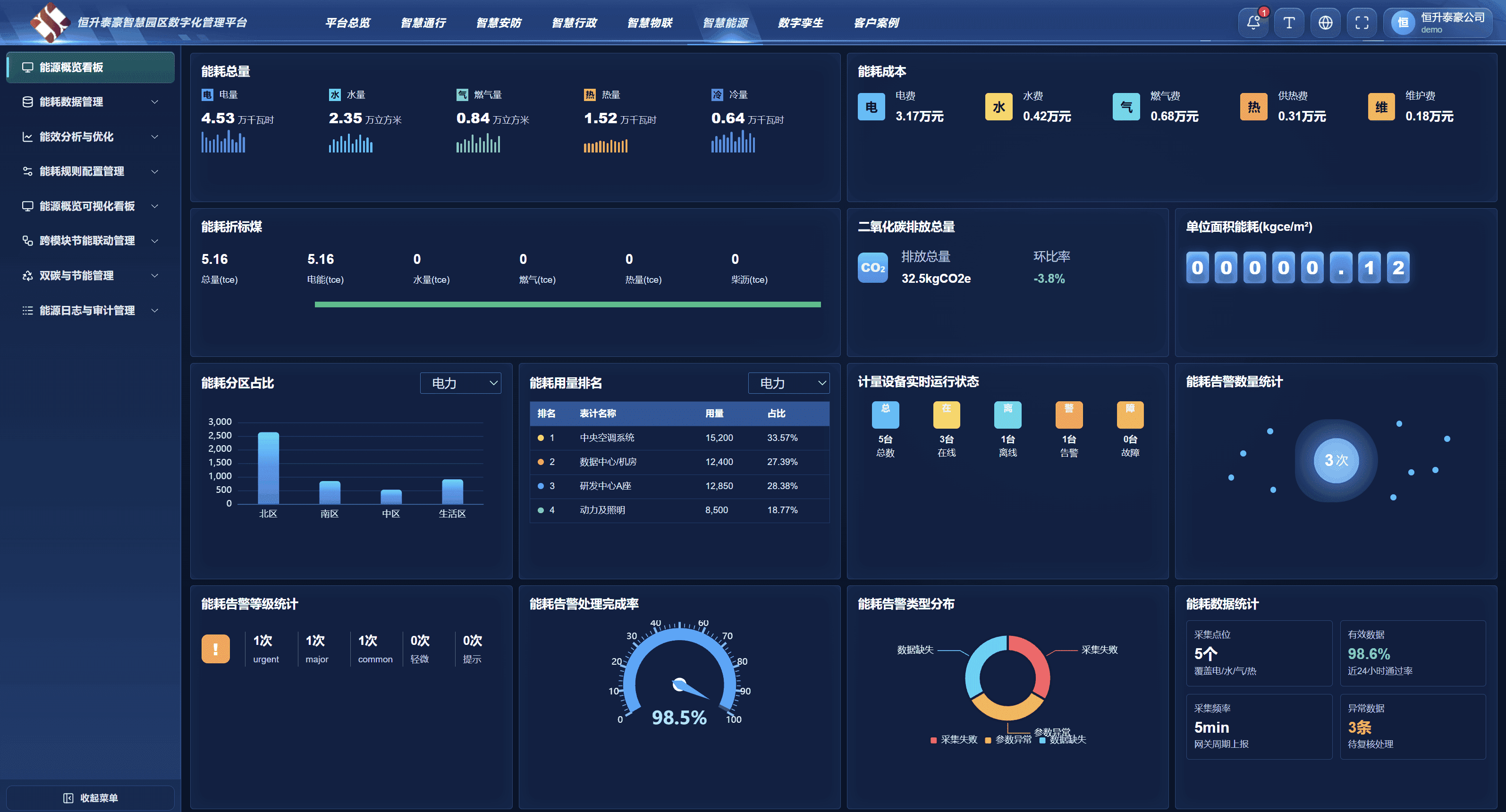Click the 异常数据 3条 card
Viewport: 1506px width, 812px height.
coord(1413,727)
